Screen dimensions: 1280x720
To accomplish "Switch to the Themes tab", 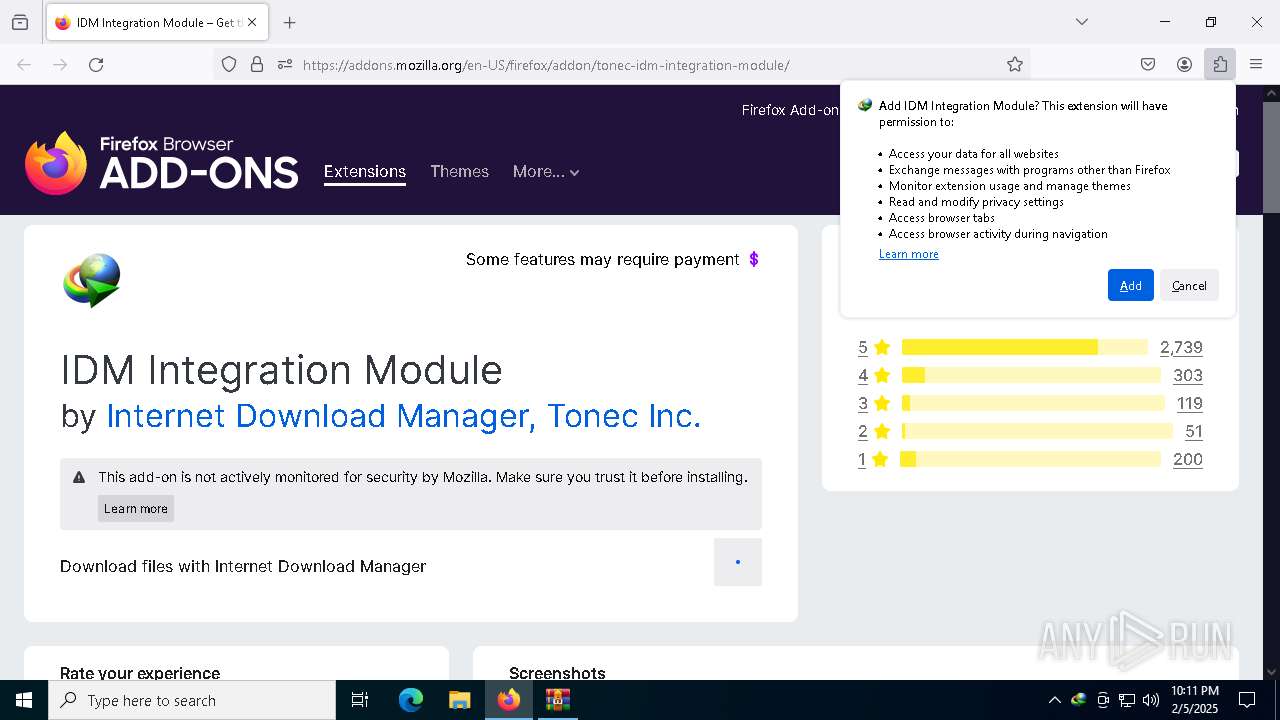I will tap(459, 172).
